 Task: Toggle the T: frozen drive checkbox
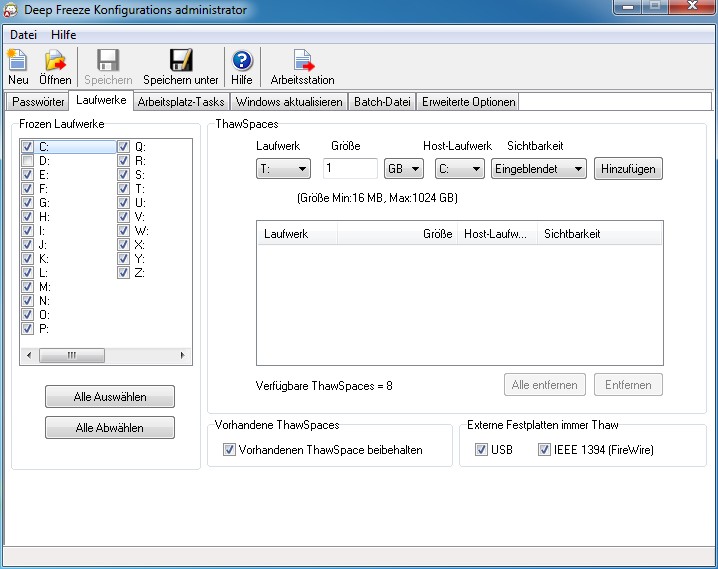click(x=123, y=189)
